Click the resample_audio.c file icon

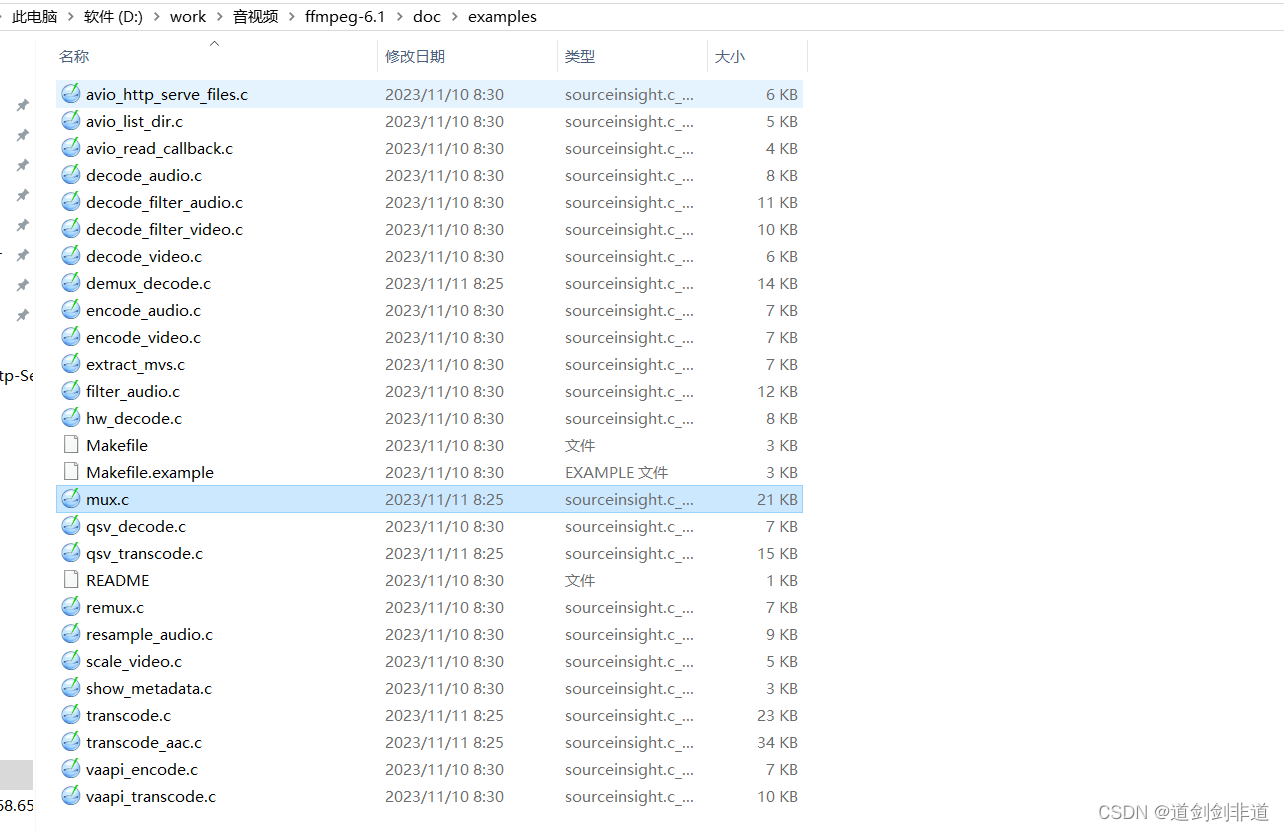pos(70,634)
